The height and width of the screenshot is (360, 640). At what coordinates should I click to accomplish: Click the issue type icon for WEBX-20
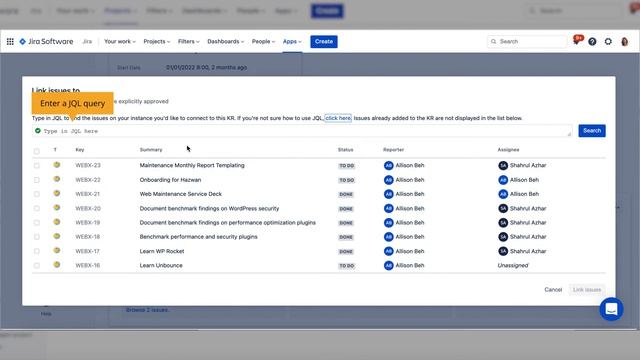(x=57, y=207)
